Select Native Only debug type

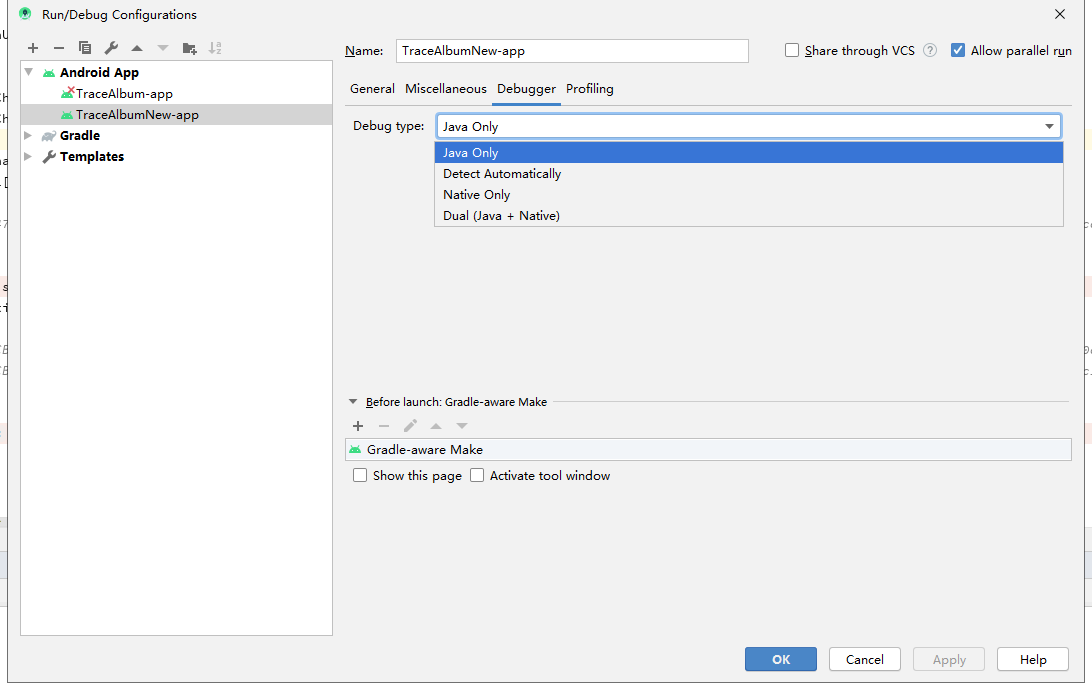(x=476, y=194)
